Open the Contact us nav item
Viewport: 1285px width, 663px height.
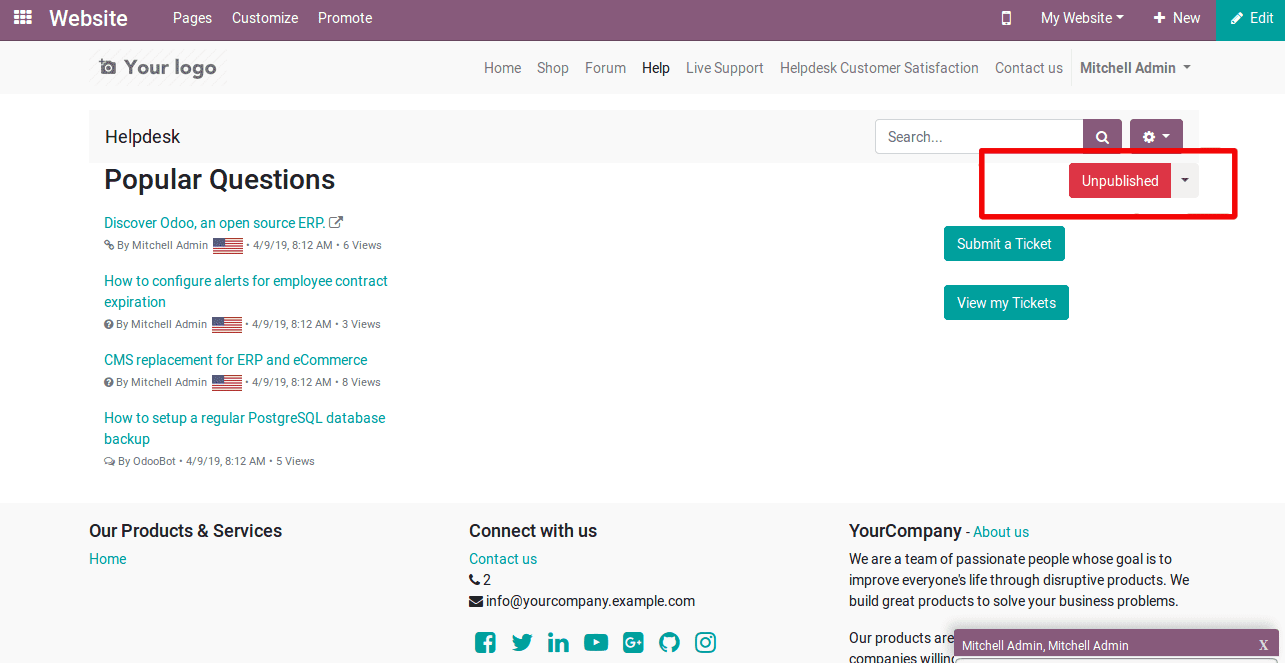1029,68
